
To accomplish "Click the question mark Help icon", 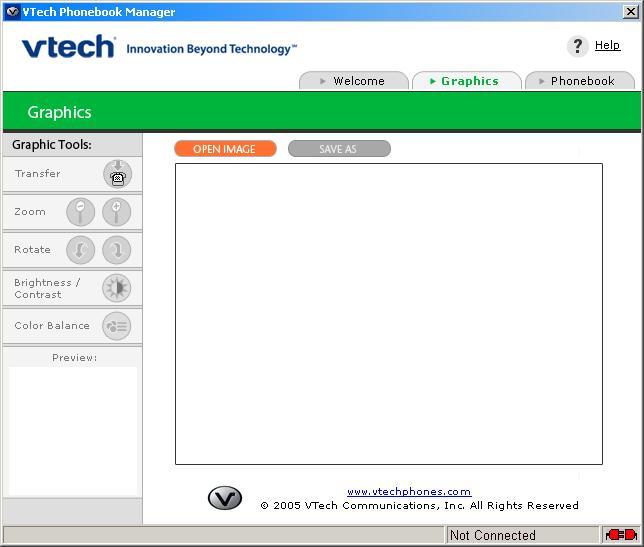I will pyautogui.click(x=578, y=46).
